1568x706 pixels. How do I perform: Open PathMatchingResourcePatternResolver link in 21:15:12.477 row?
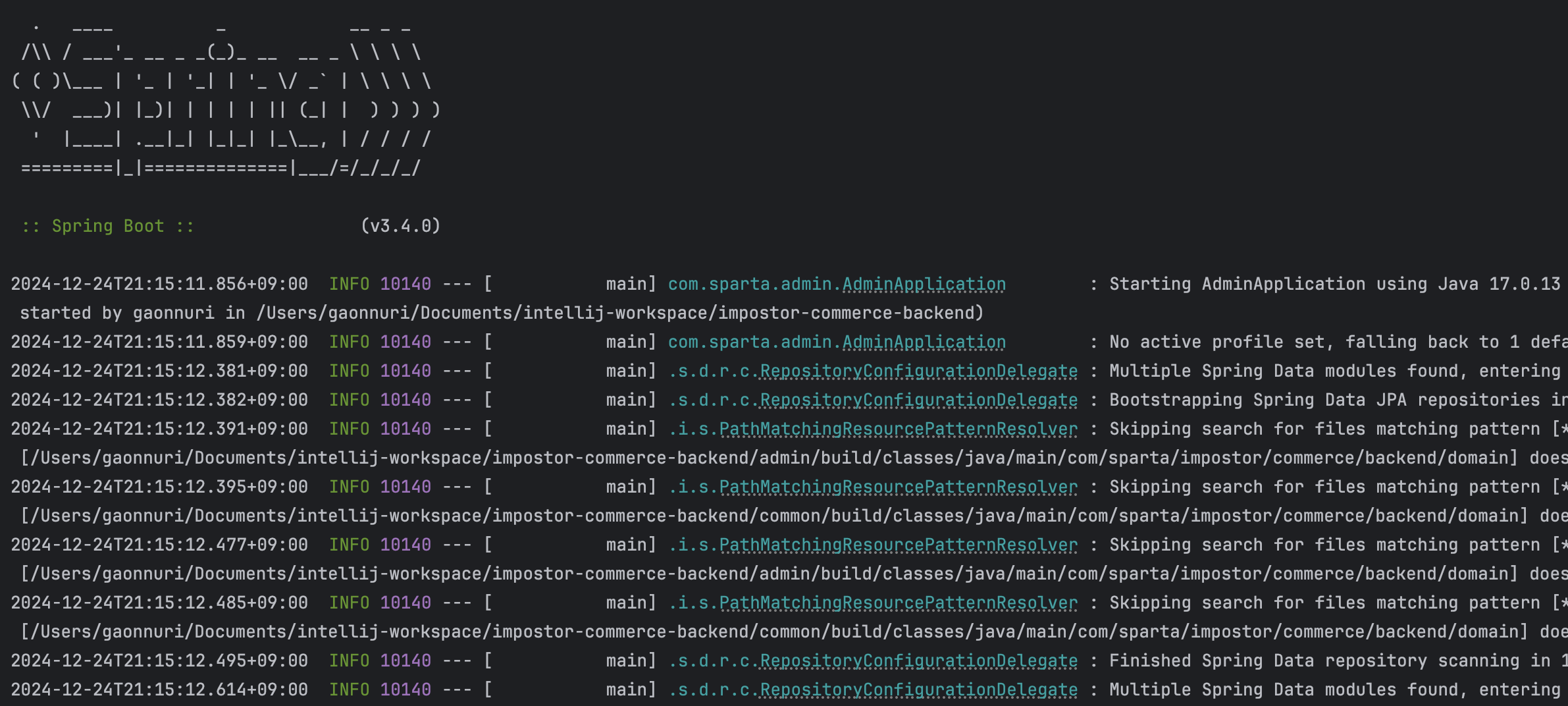pos(898,545)
